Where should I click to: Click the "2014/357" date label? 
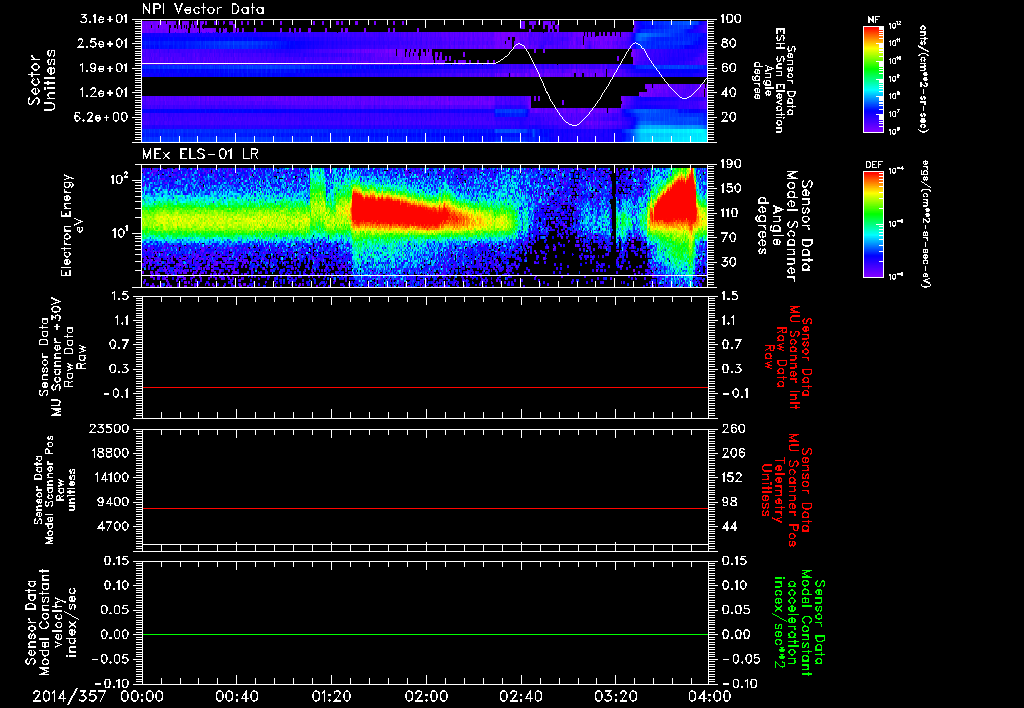click(69, 696)
